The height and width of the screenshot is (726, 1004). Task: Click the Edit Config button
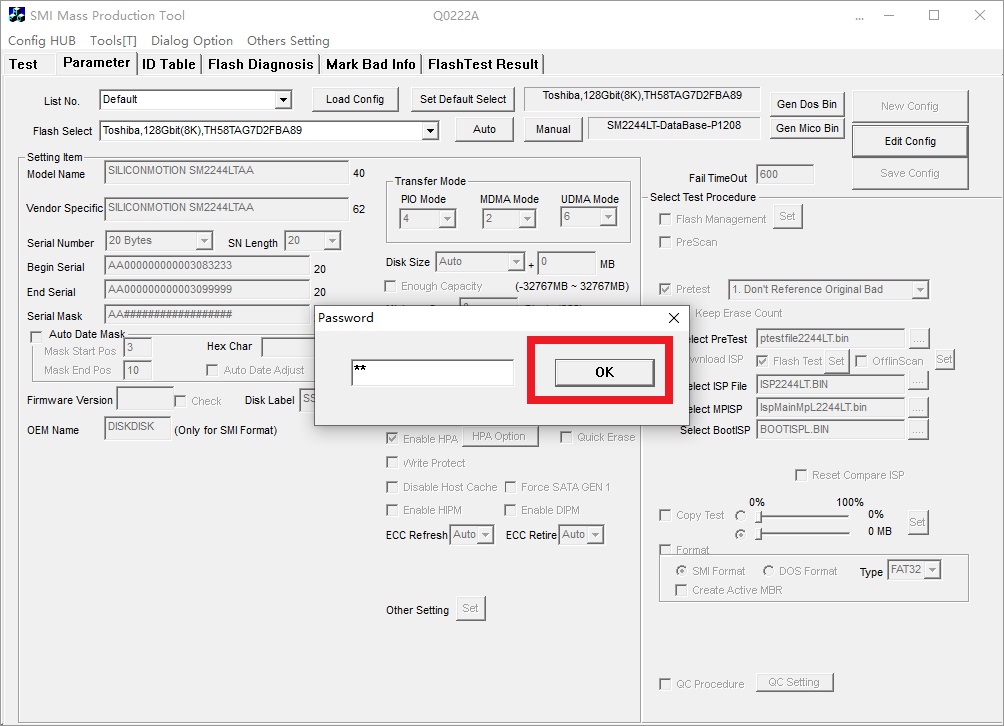[x=909, y=141]
